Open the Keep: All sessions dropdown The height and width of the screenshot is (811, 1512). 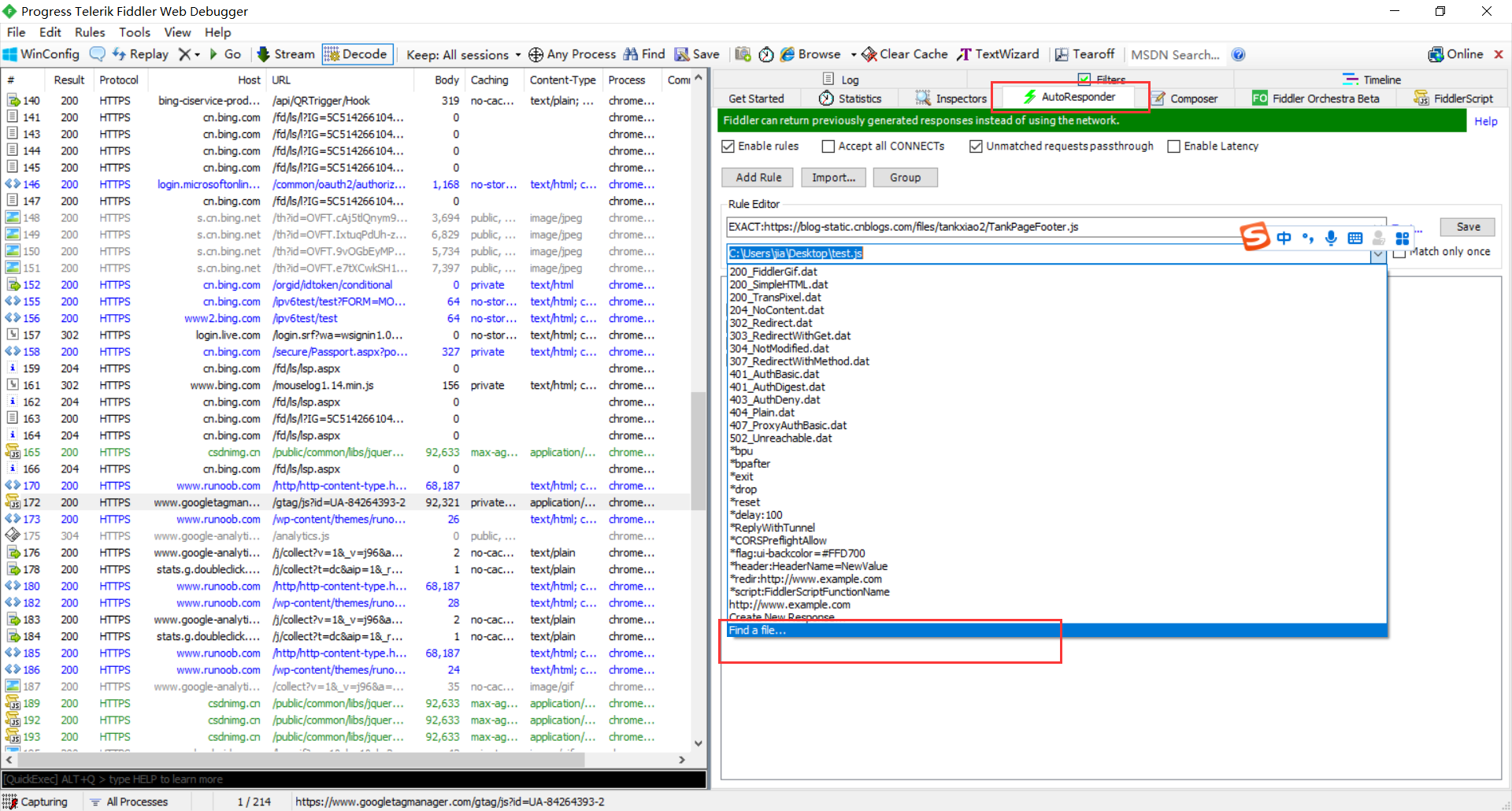[464, 55]
